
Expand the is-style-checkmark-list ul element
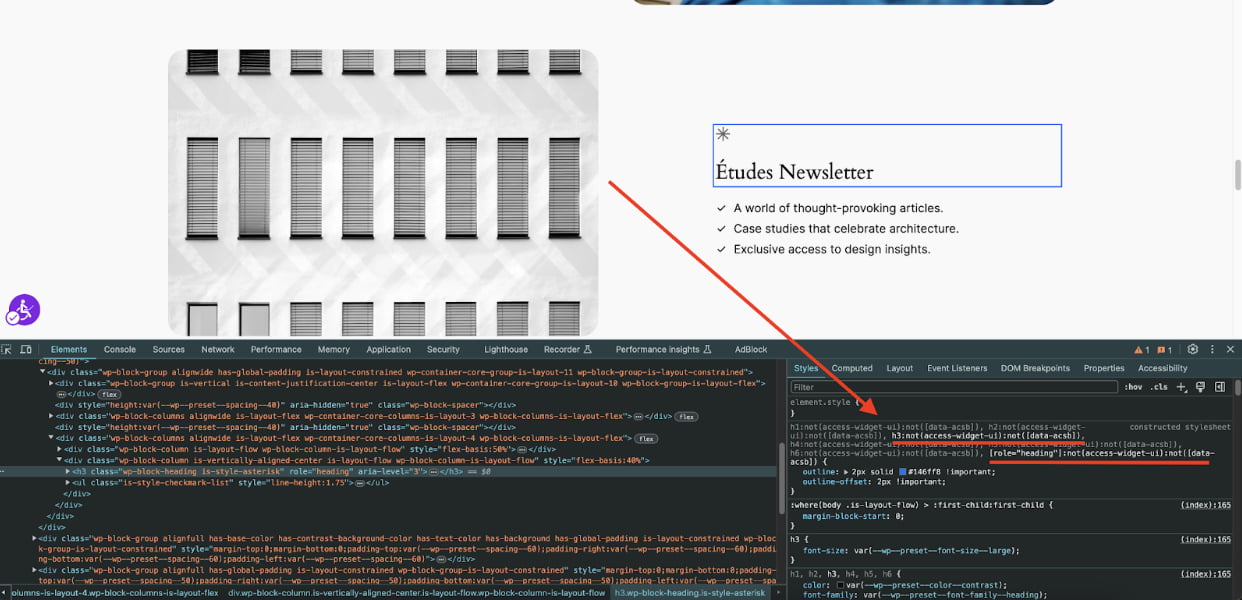(68, 482)
